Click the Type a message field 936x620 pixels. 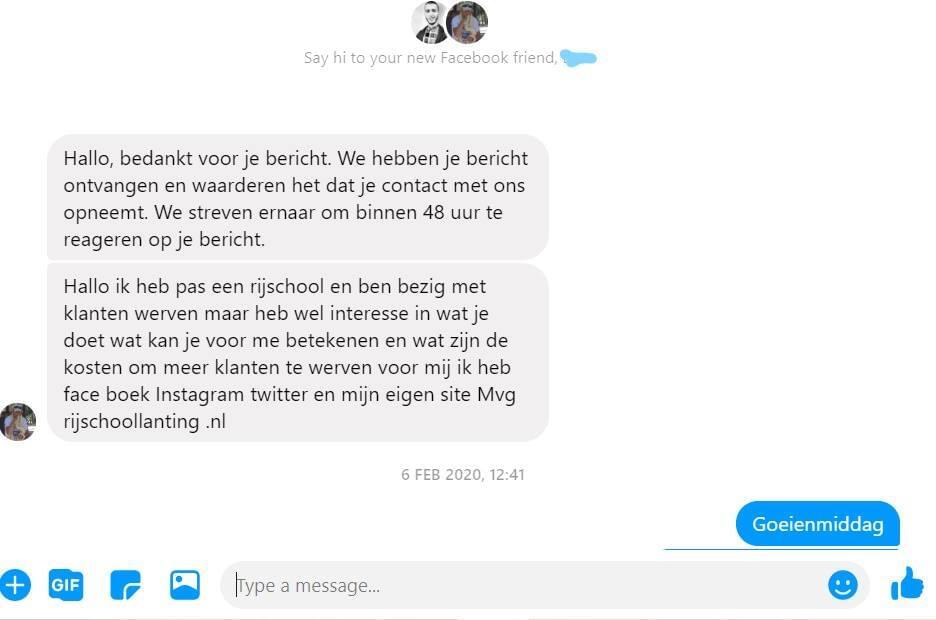pos(525,585)
